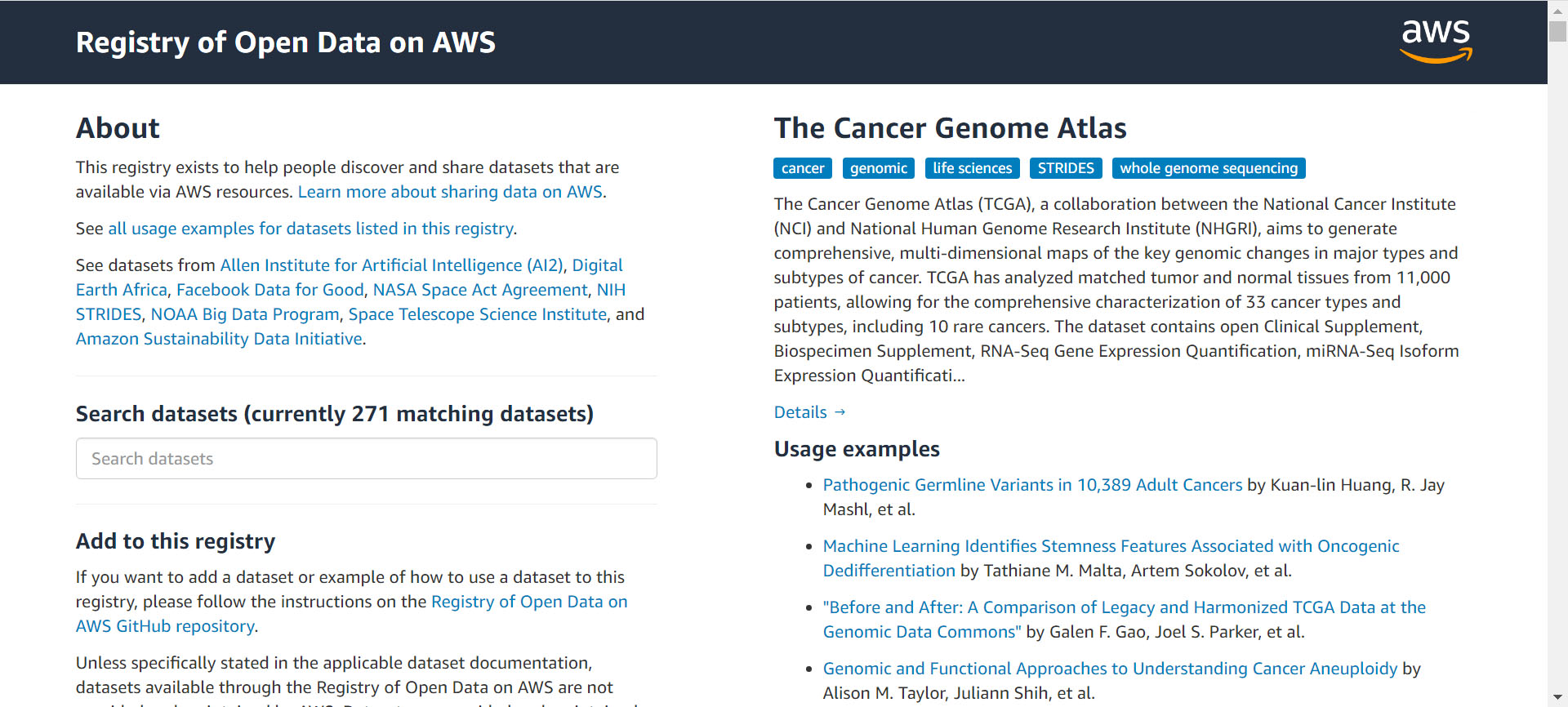Focus the Search datasets input field
This screenshot has width=1568, height=707.
tap(367, 459)
